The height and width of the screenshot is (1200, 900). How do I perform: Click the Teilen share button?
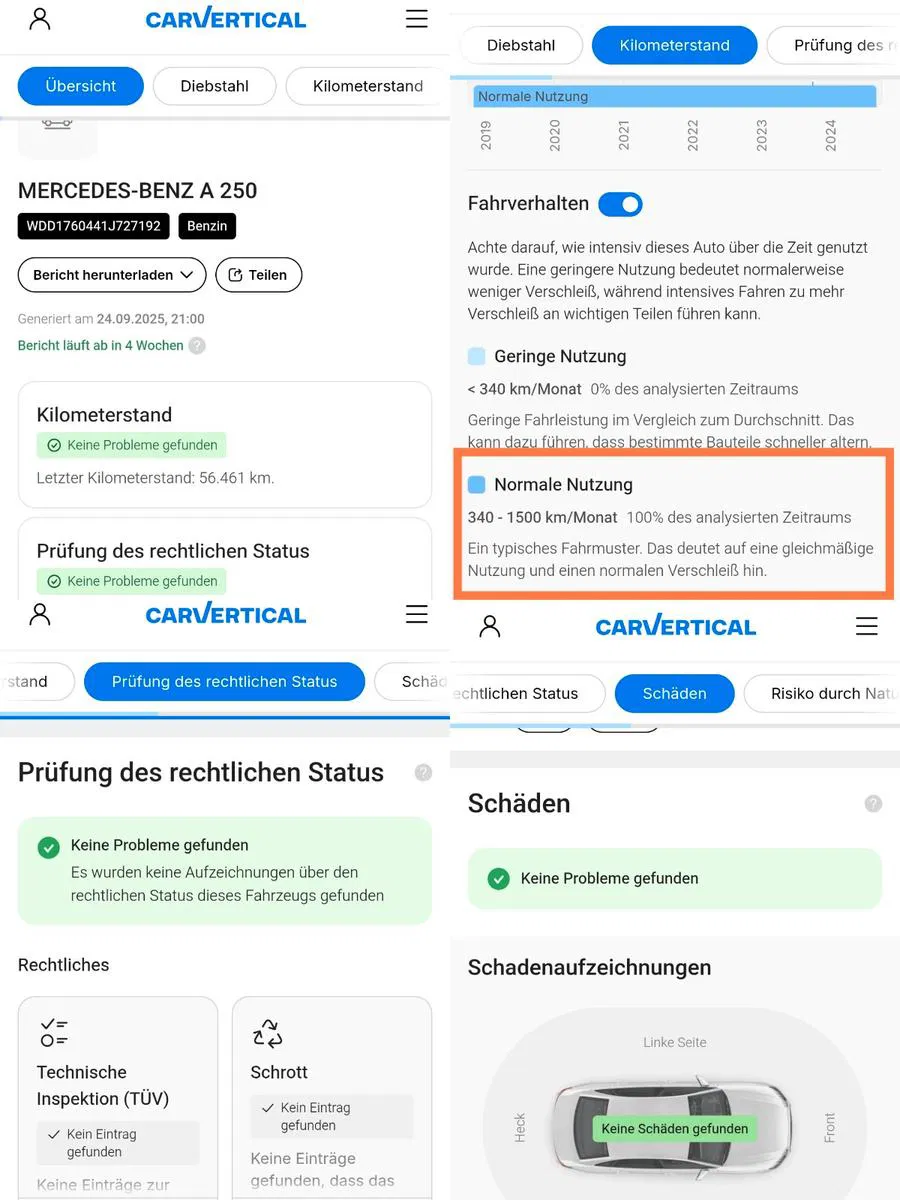[x=259, y=275]
